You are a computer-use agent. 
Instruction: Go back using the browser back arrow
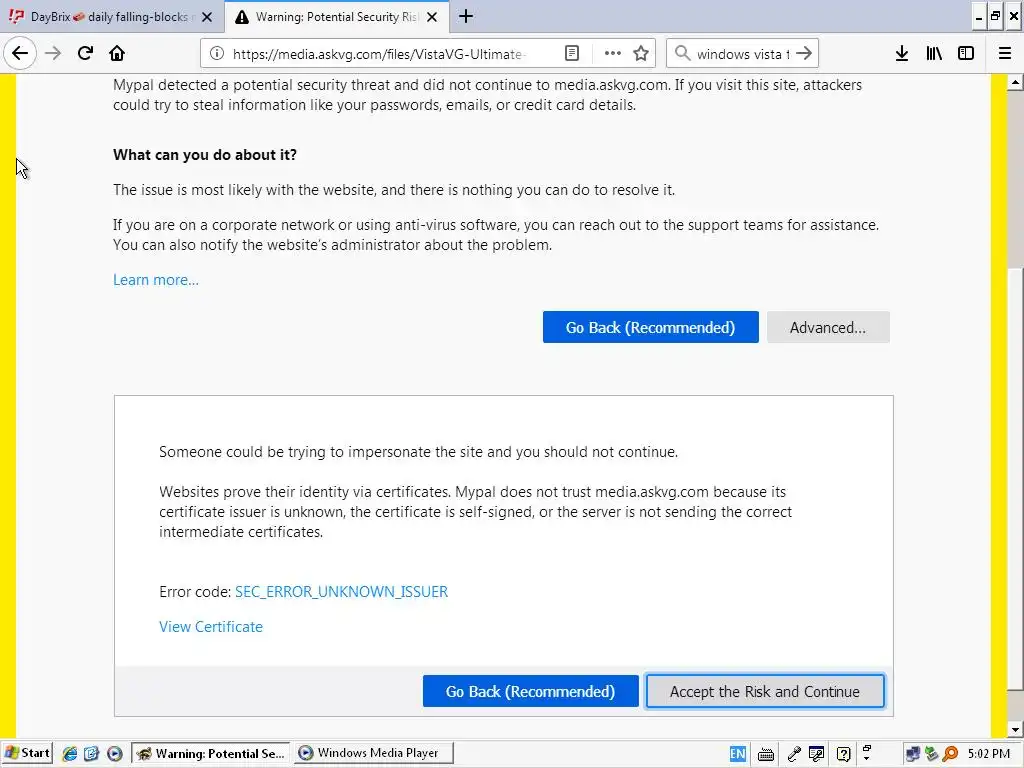(20, 54)
